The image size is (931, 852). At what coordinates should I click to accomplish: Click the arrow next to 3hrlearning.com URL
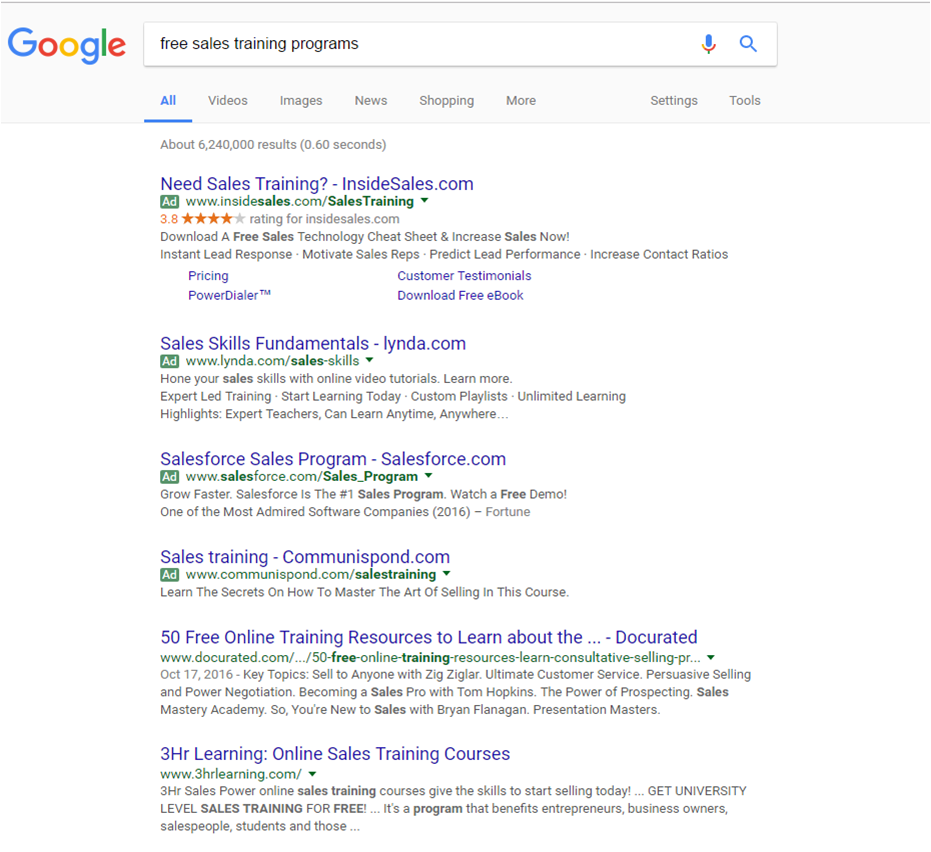point(312,774)
